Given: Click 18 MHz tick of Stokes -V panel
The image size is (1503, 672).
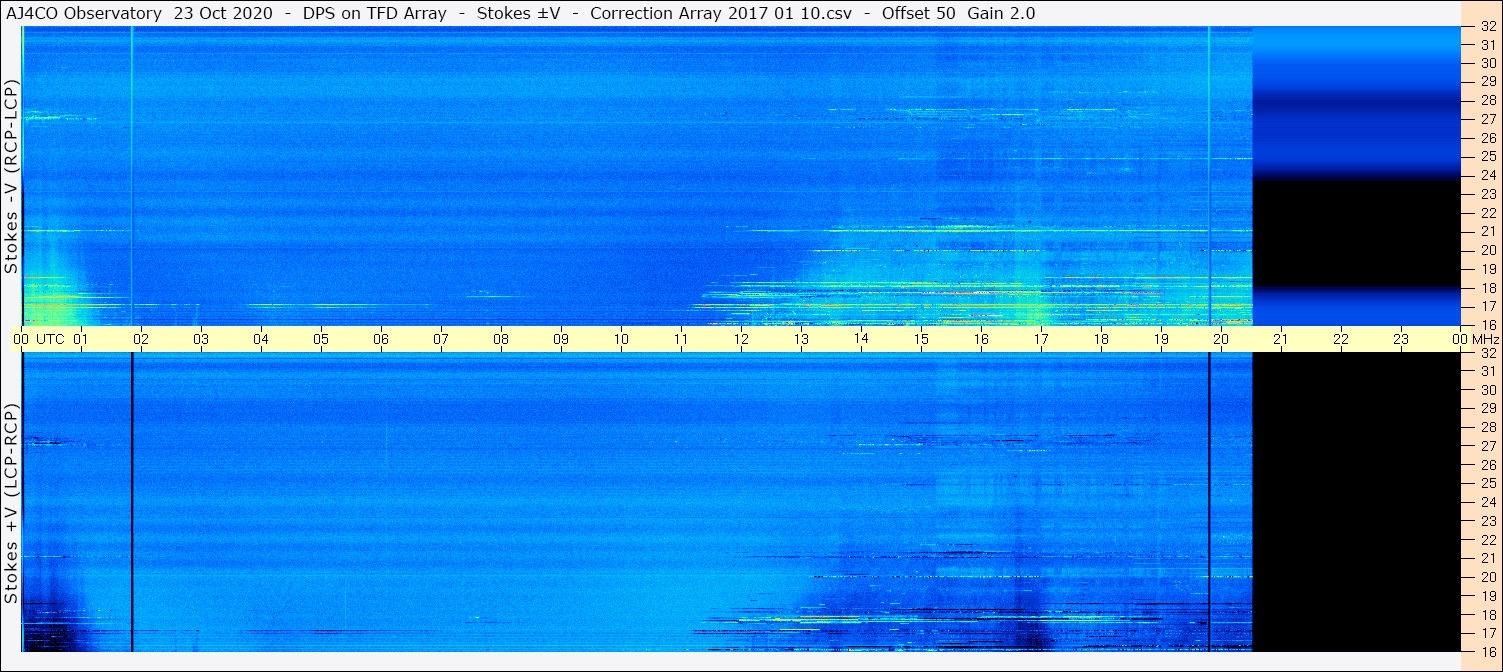Looking at the screenshot, I should click(1487, 288).
